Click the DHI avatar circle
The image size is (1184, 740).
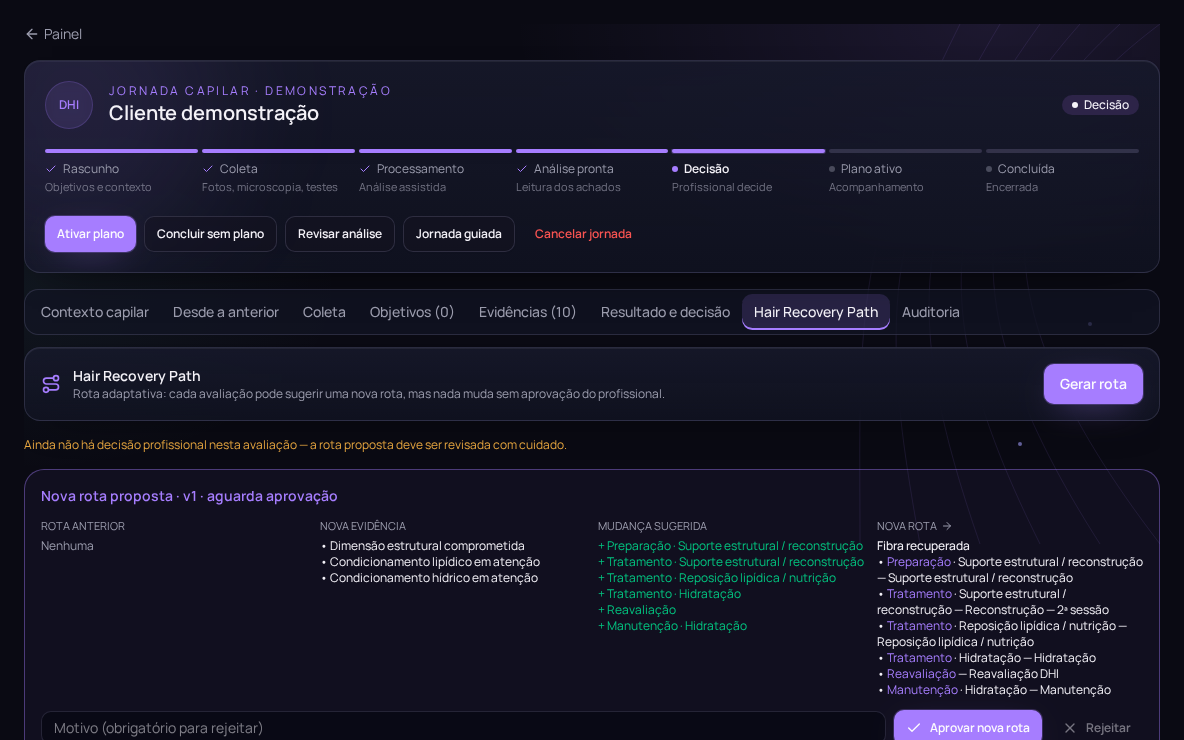coord(69,105)
